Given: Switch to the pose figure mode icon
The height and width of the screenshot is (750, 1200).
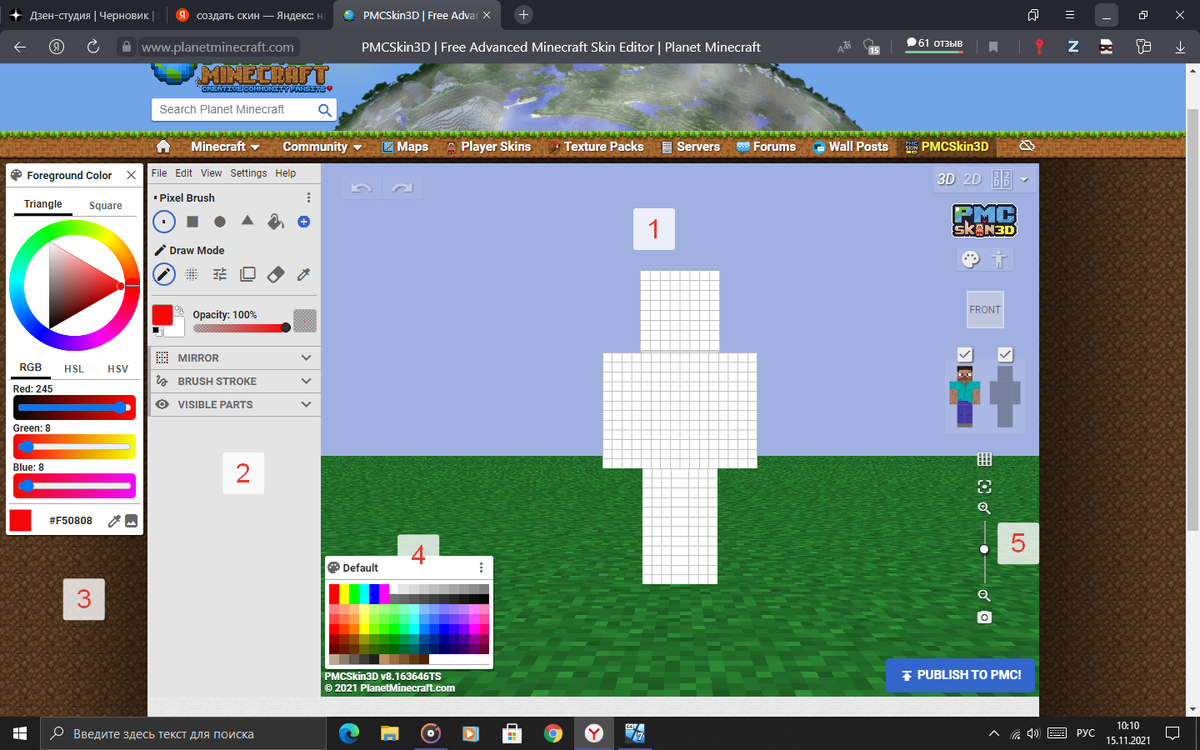Looking at the screenshot, I should (x=998, y=260).
